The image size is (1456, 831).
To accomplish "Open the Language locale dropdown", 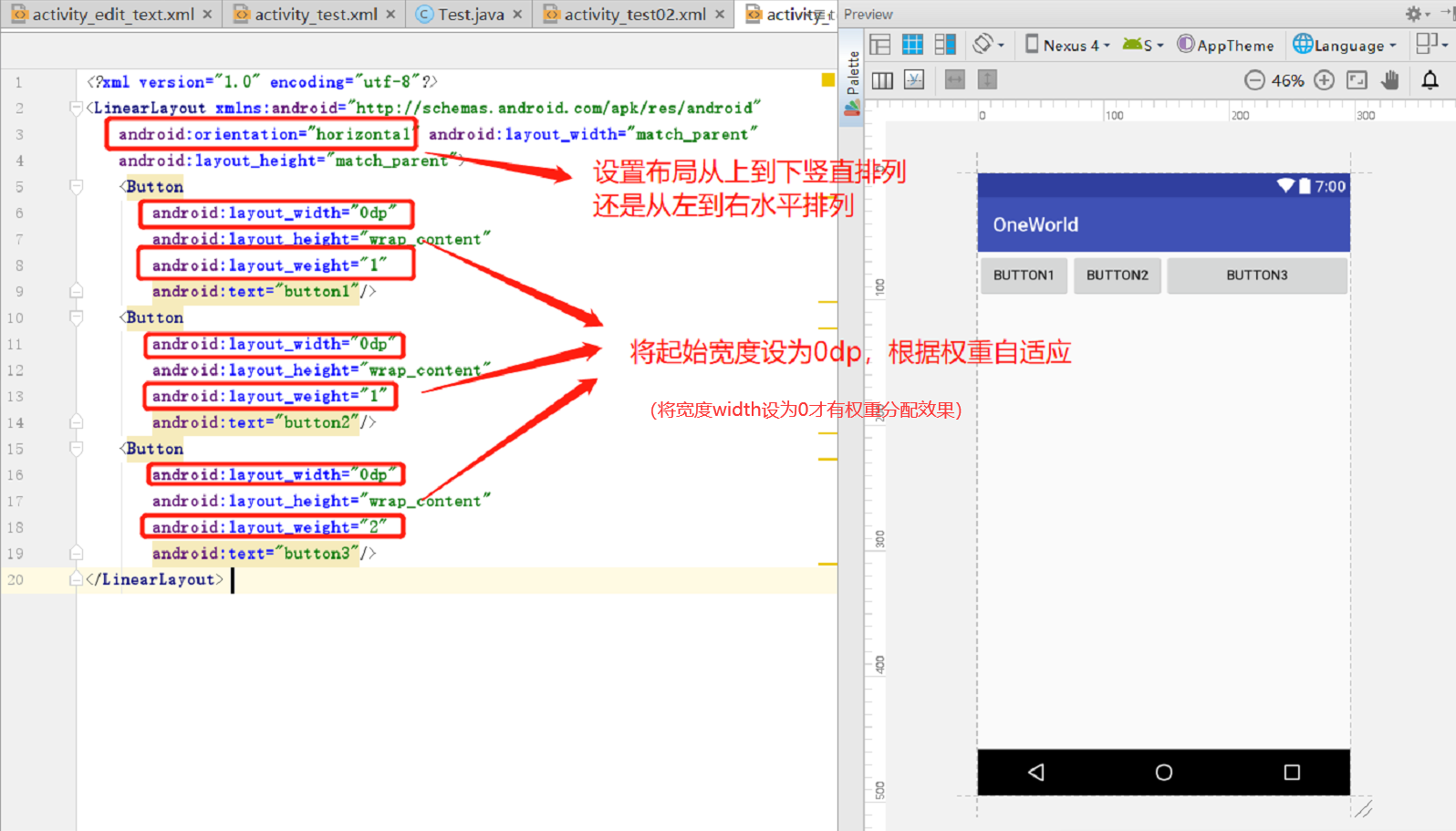I will [1345, 45].
